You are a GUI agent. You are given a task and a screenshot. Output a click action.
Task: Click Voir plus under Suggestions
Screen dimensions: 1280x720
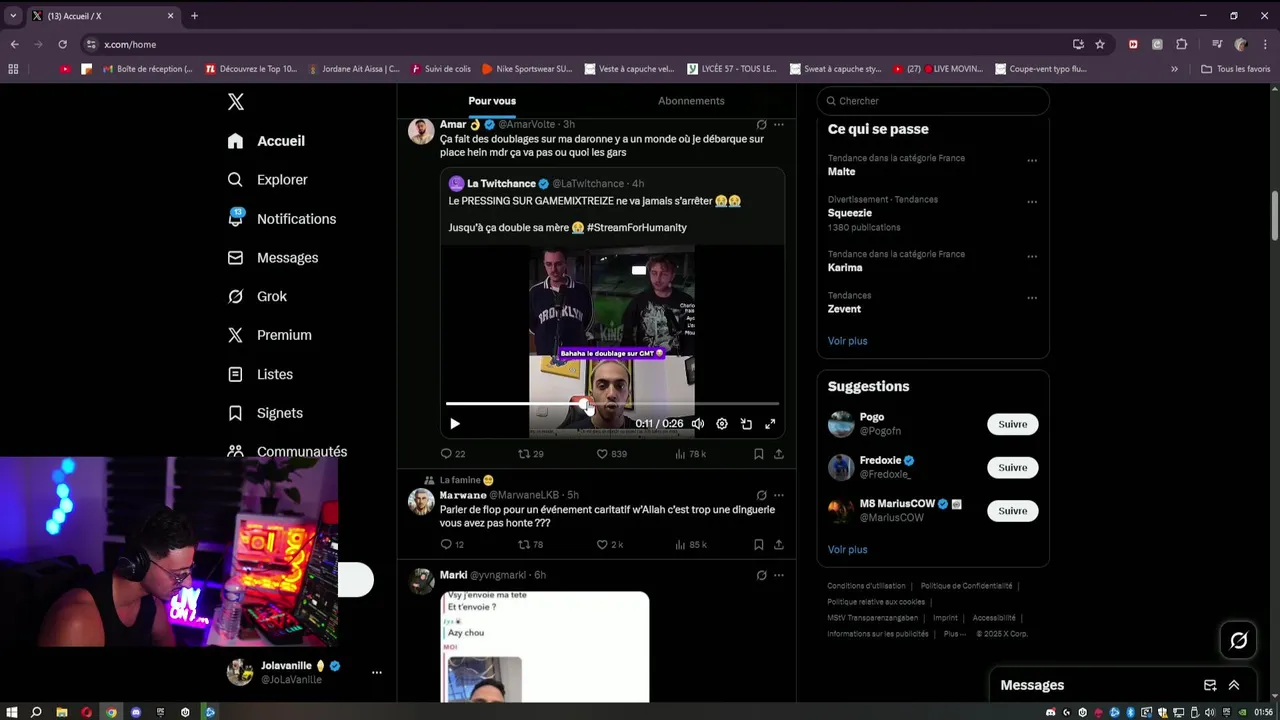click(x=847, y=550)
